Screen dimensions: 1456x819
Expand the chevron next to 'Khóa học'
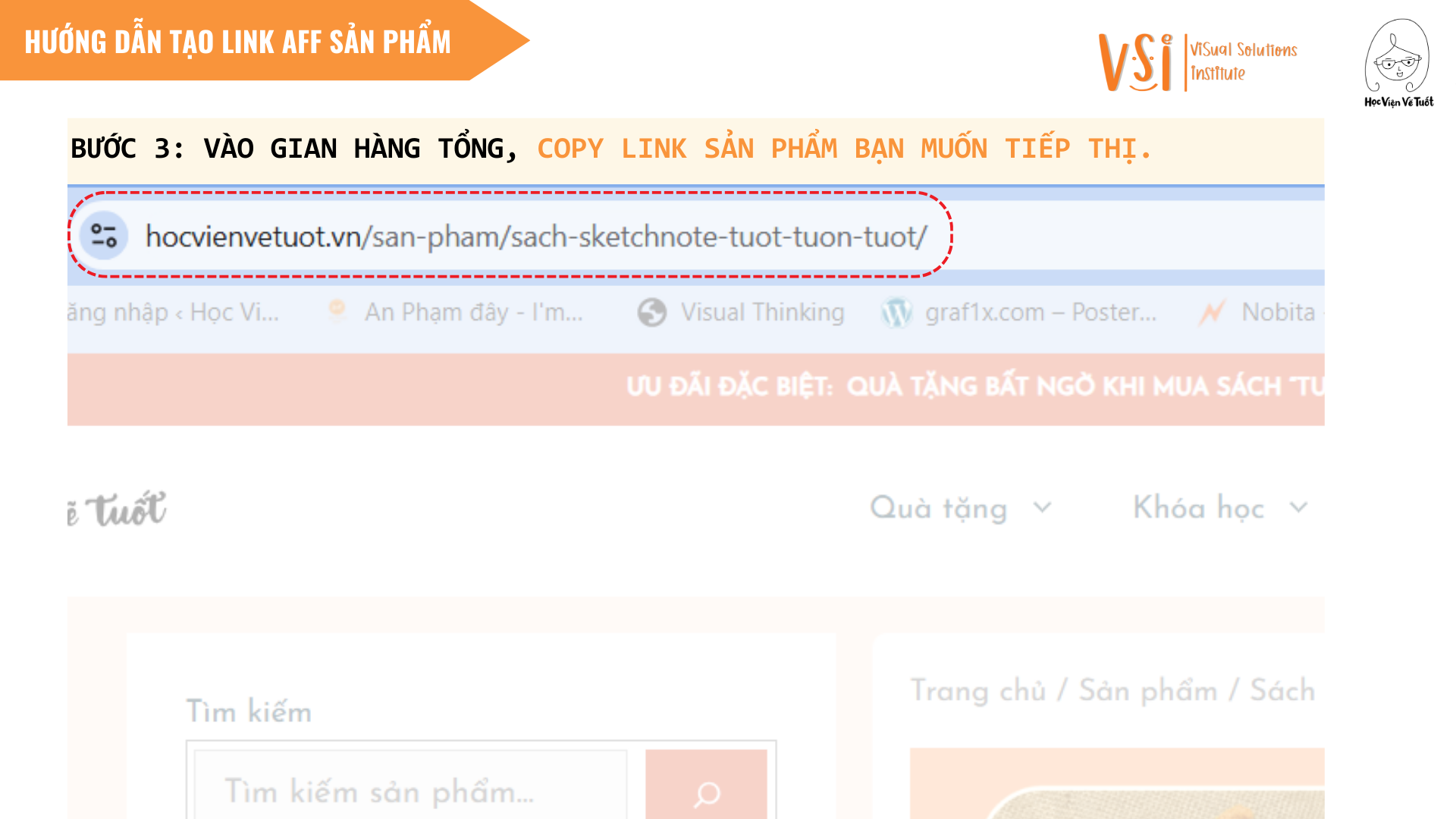[1298, 507]
